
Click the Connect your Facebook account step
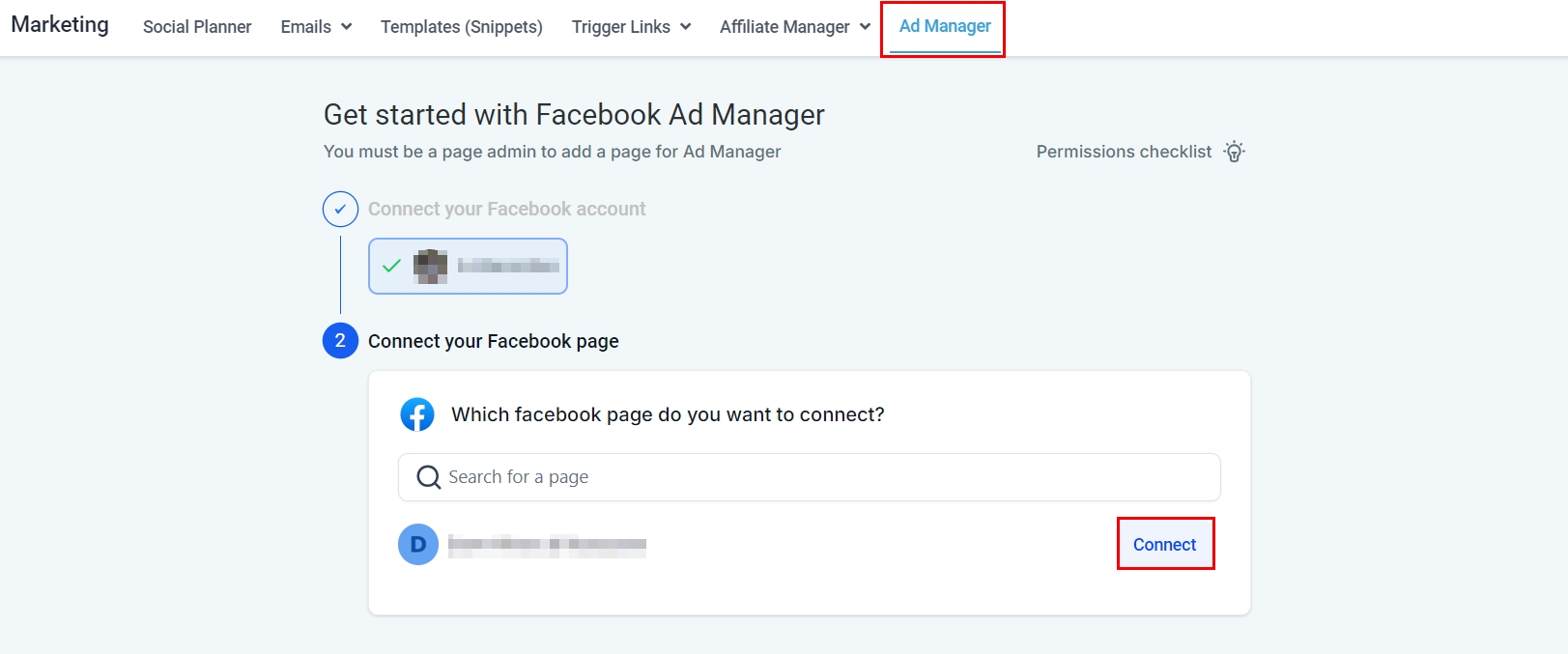[506, 209]
